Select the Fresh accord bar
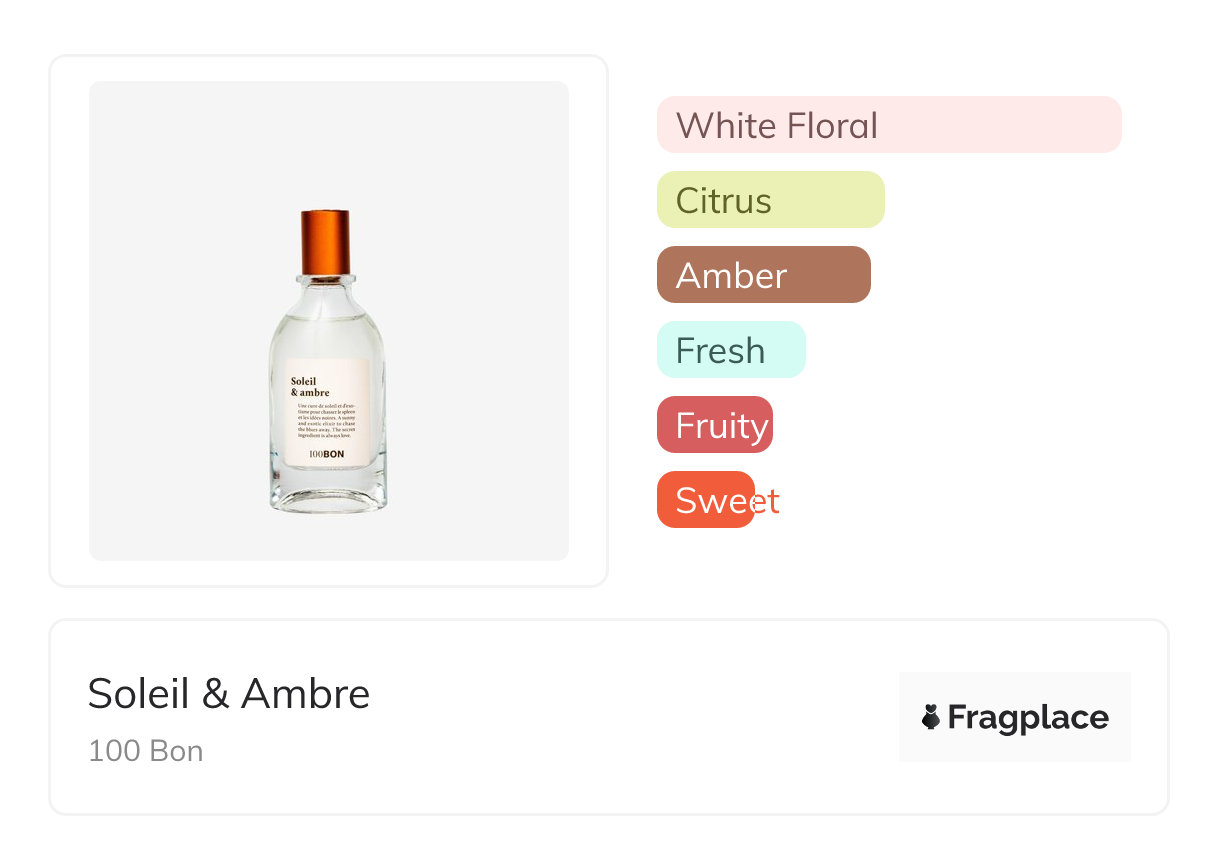This screenshot has width=1218, height=864. pos(730,350)
